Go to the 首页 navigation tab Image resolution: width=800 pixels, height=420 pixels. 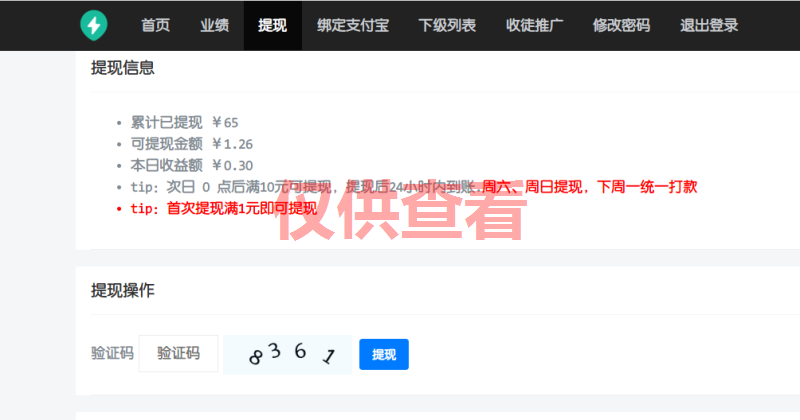pyautogui.click(x=155, y=26)
